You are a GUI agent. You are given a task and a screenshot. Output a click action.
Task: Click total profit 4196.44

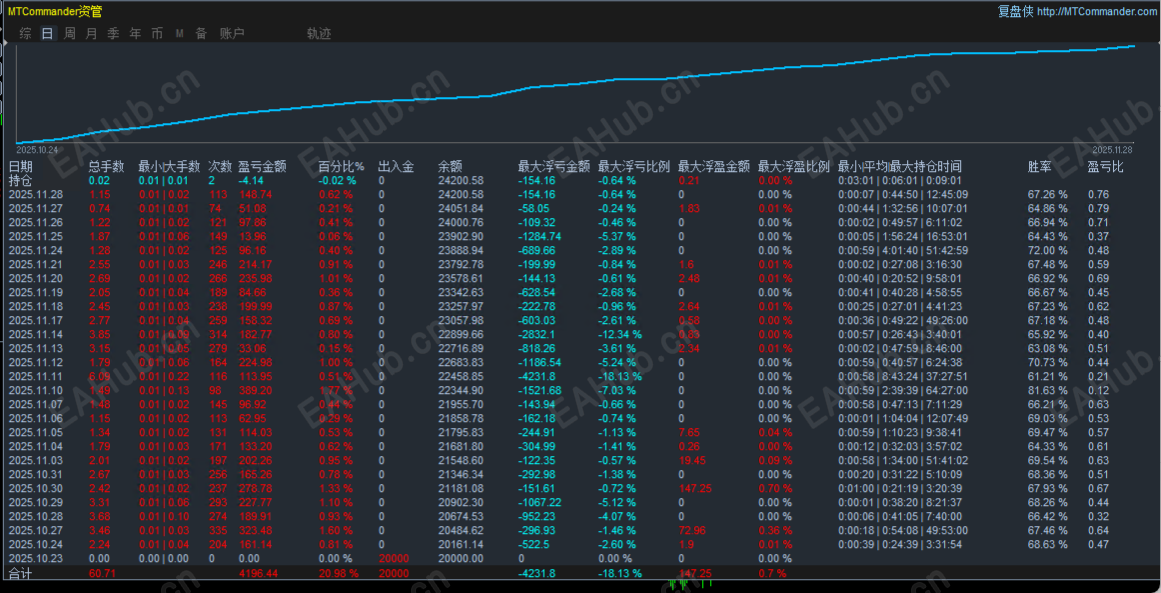(258, 573)
